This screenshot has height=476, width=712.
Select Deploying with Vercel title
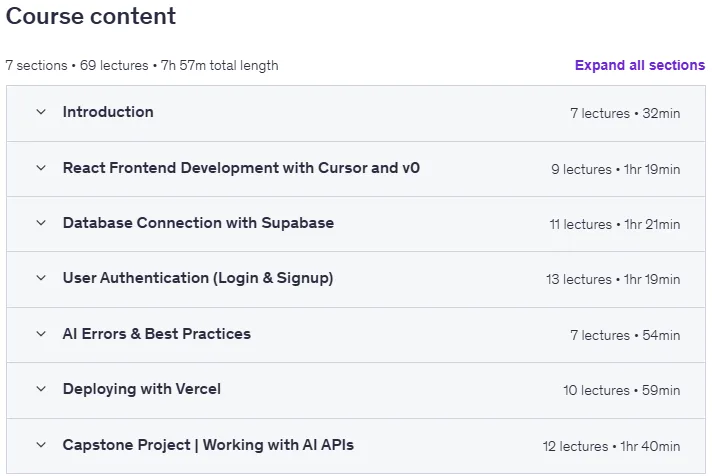(x=142, y=389)
